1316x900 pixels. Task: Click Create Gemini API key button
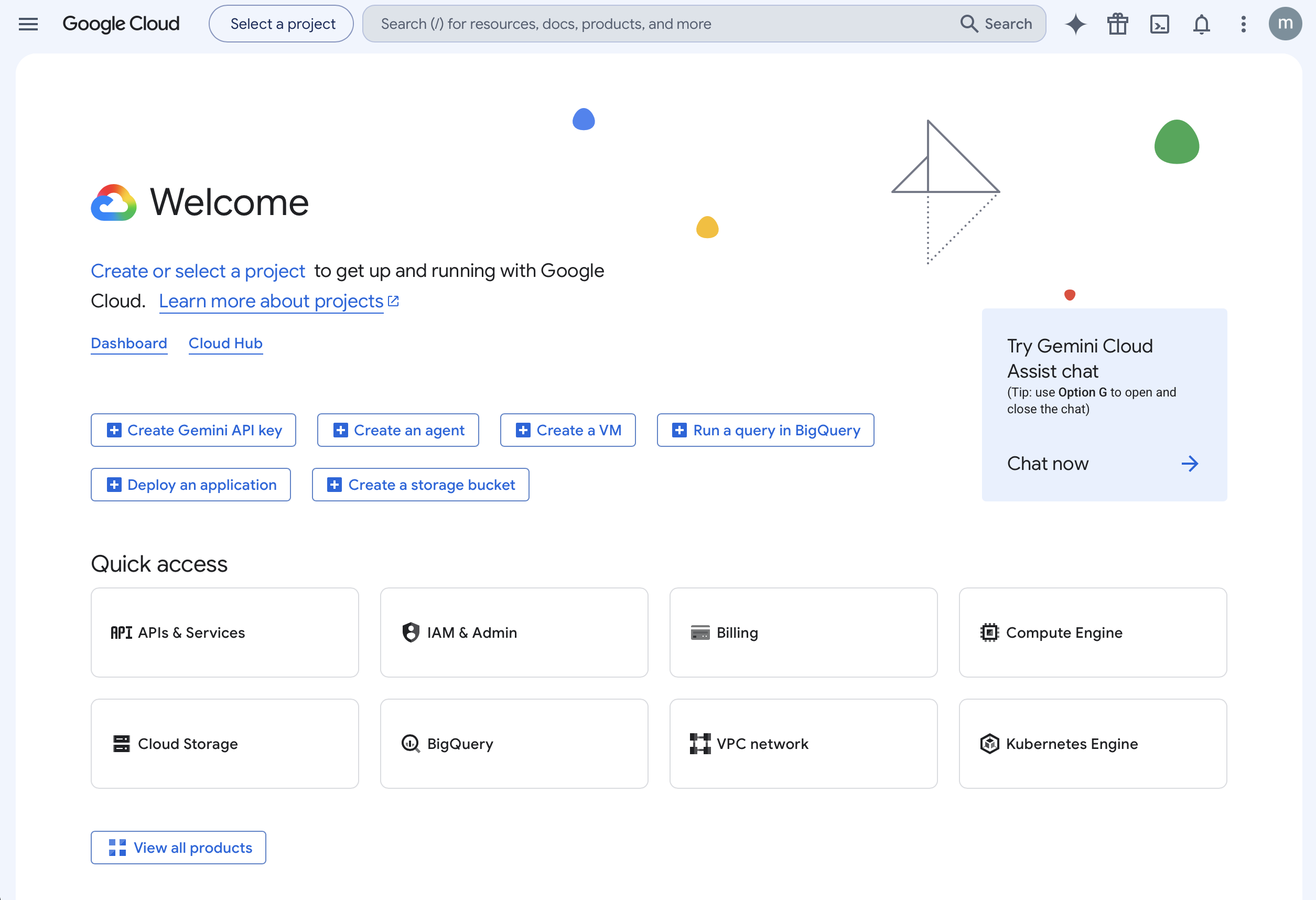tap(193, 430)
